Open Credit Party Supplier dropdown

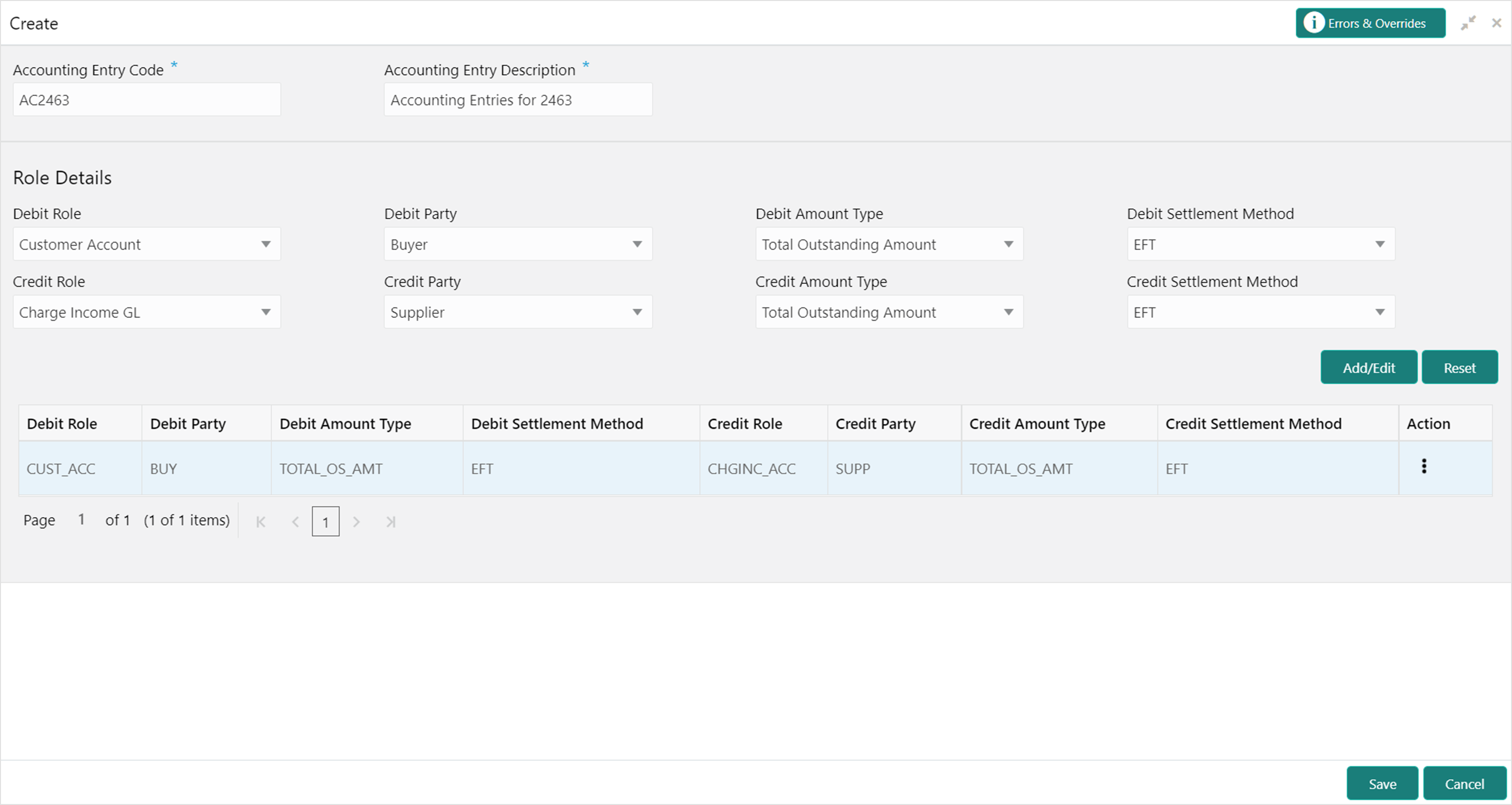(518, 312)
